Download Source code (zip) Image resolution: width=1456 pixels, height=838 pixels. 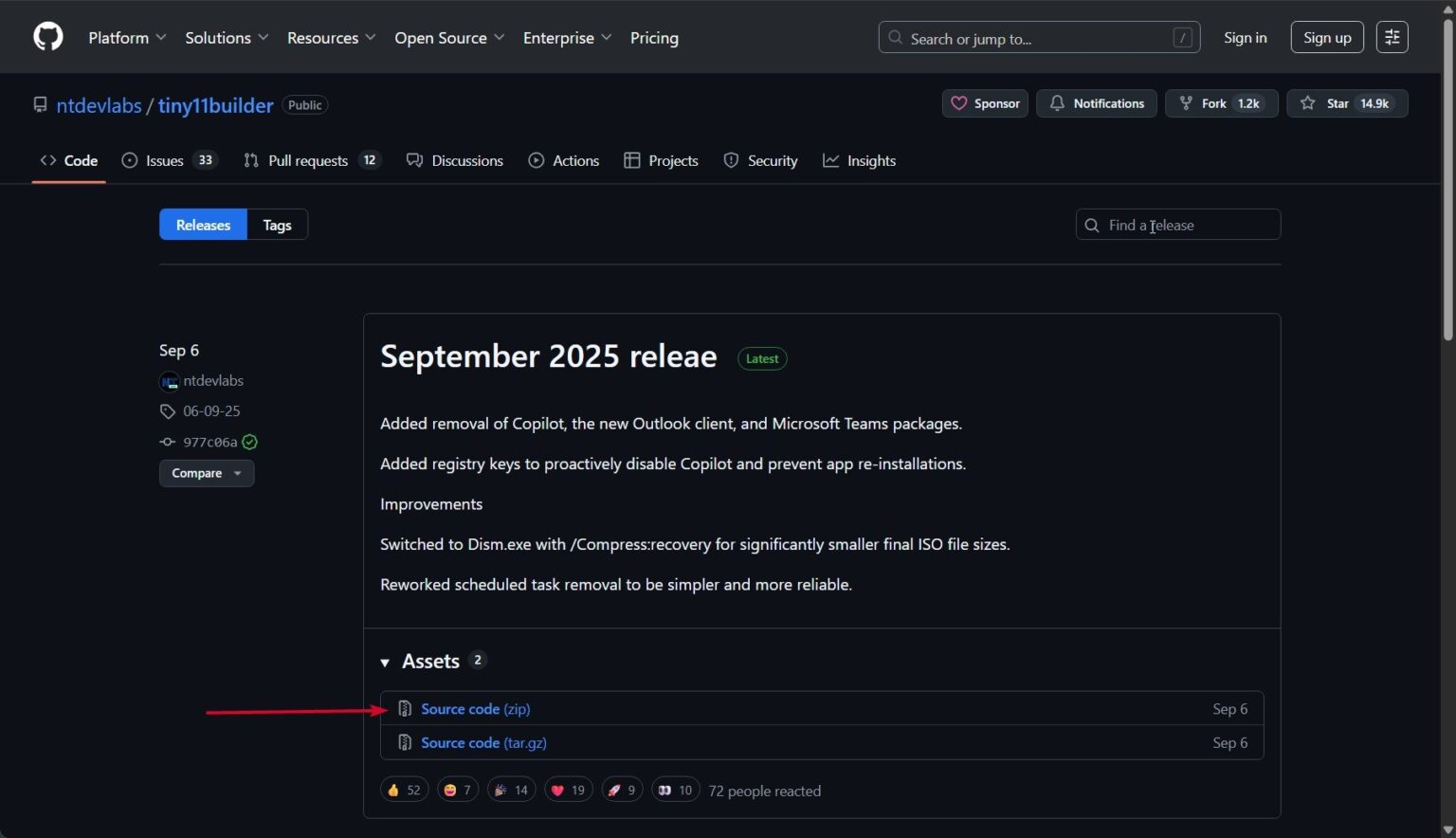(x=475, y=709)
